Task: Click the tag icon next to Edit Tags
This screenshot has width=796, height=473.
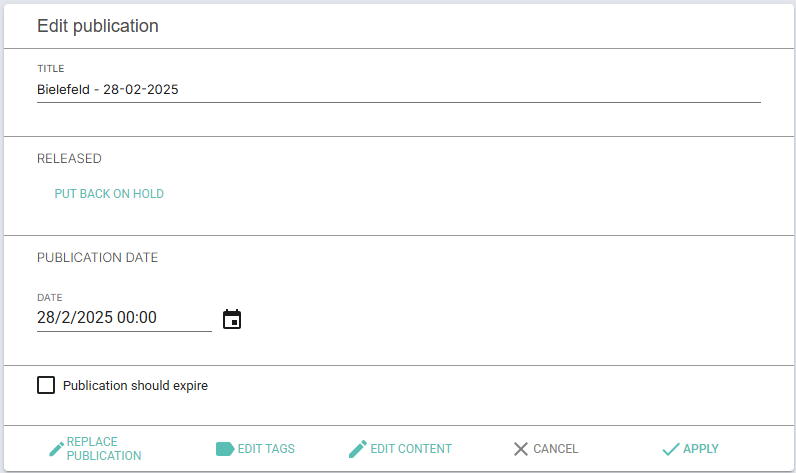Action: (225, 449)
